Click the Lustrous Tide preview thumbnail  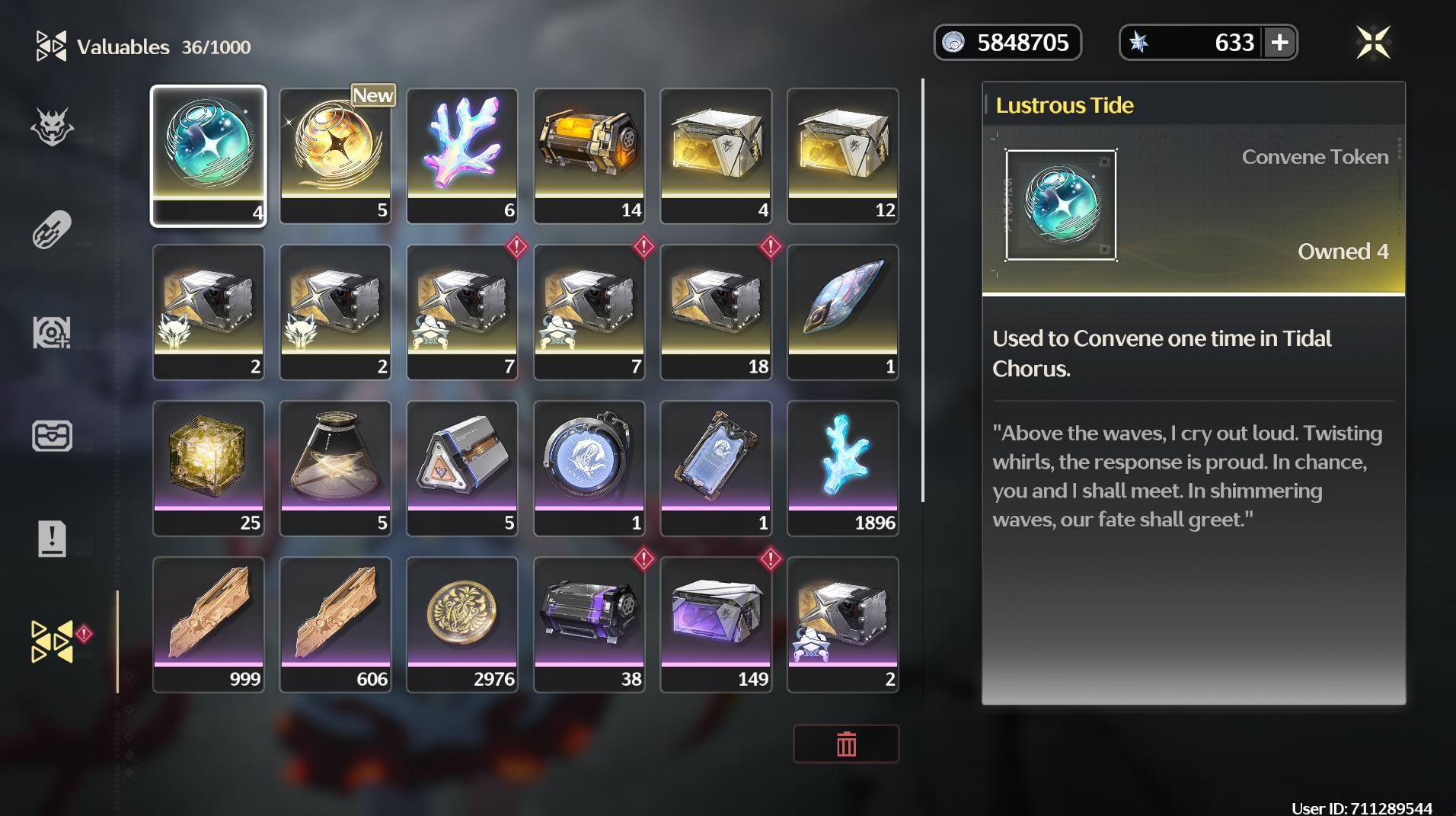(x=1061, y=206)
